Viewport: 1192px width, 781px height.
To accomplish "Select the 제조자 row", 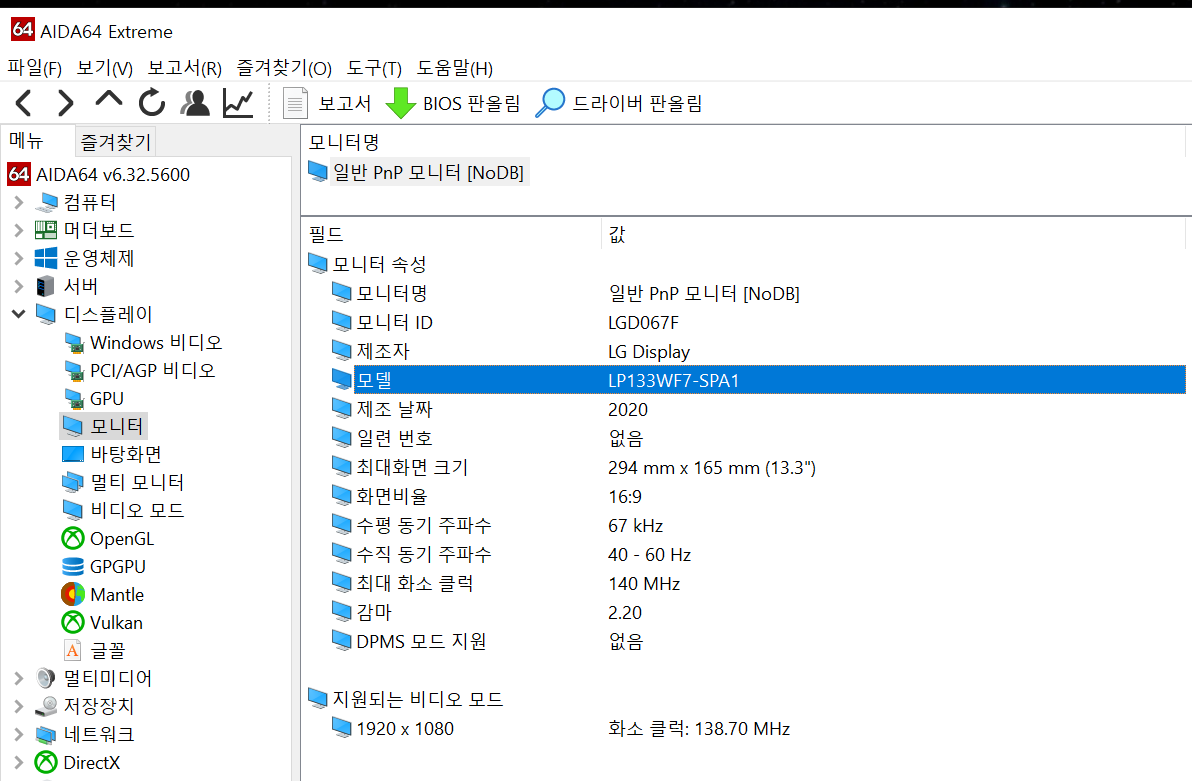I will (757, 351).
